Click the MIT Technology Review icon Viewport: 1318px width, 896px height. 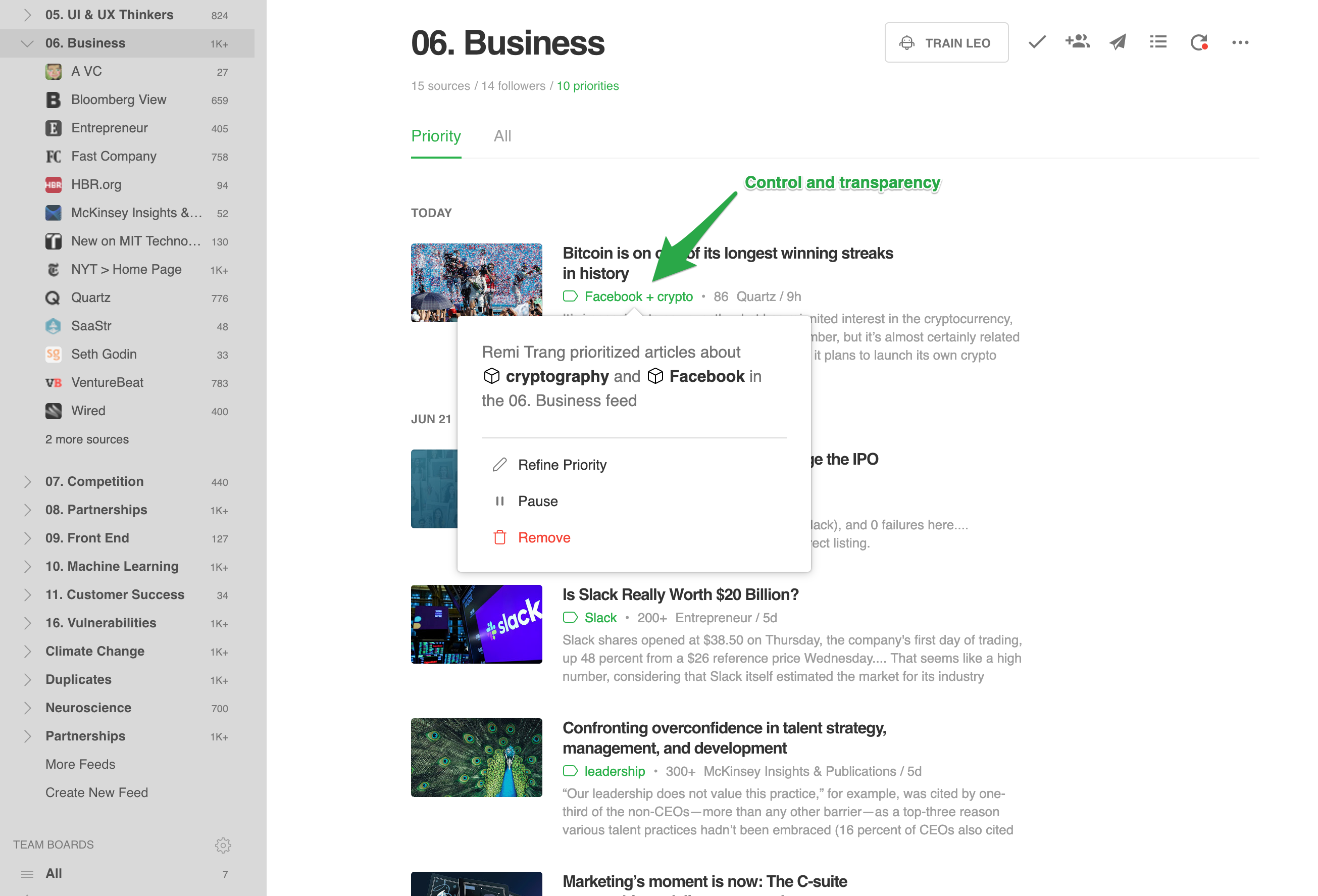pyautogui.click(x=54, y=241)
